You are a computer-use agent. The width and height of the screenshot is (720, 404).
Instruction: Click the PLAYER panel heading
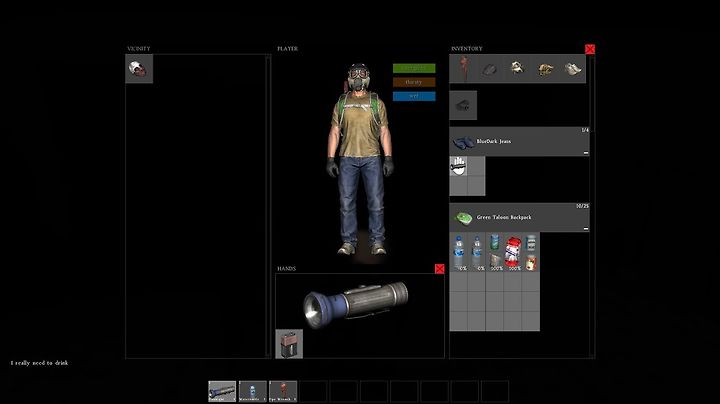(287, 48)
